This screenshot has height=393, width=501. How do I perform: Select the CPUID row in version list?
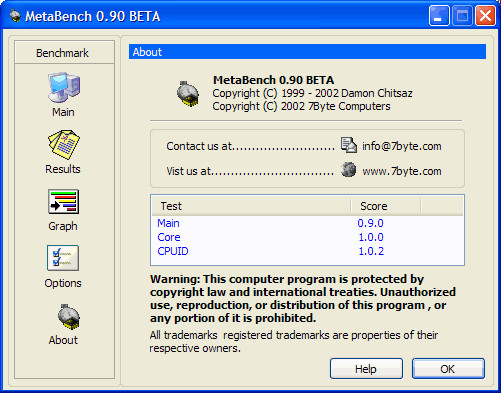(307, 251)
